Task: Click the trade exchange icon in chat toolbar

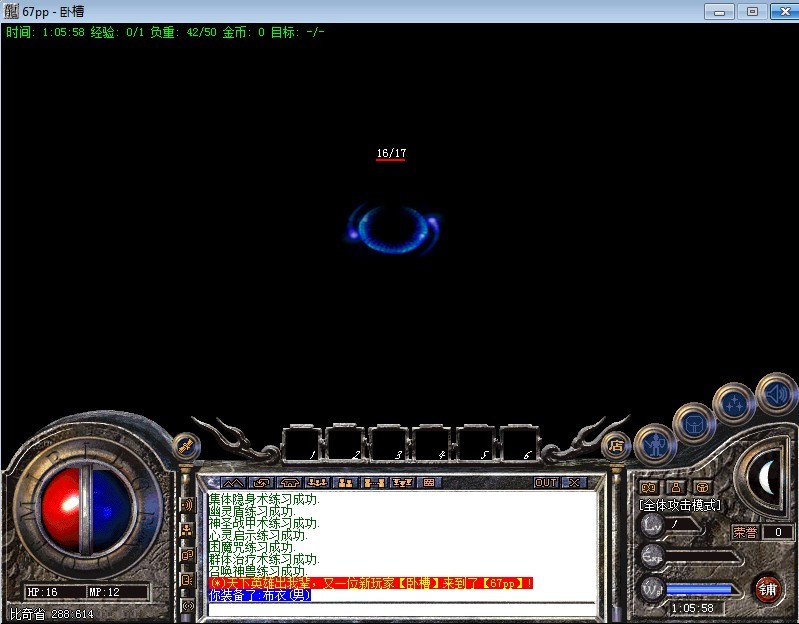Action: point(261,482)
